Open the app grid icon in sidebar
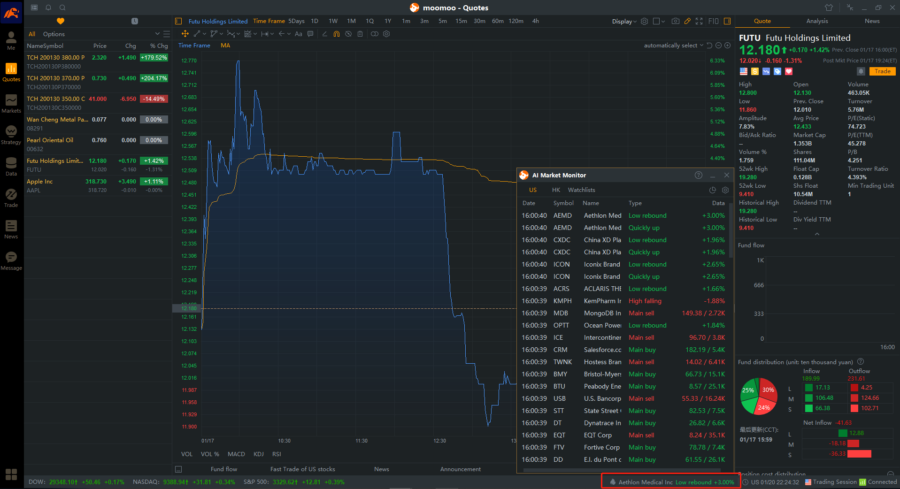This screenshot has width=900, height=489. [11, 474]
